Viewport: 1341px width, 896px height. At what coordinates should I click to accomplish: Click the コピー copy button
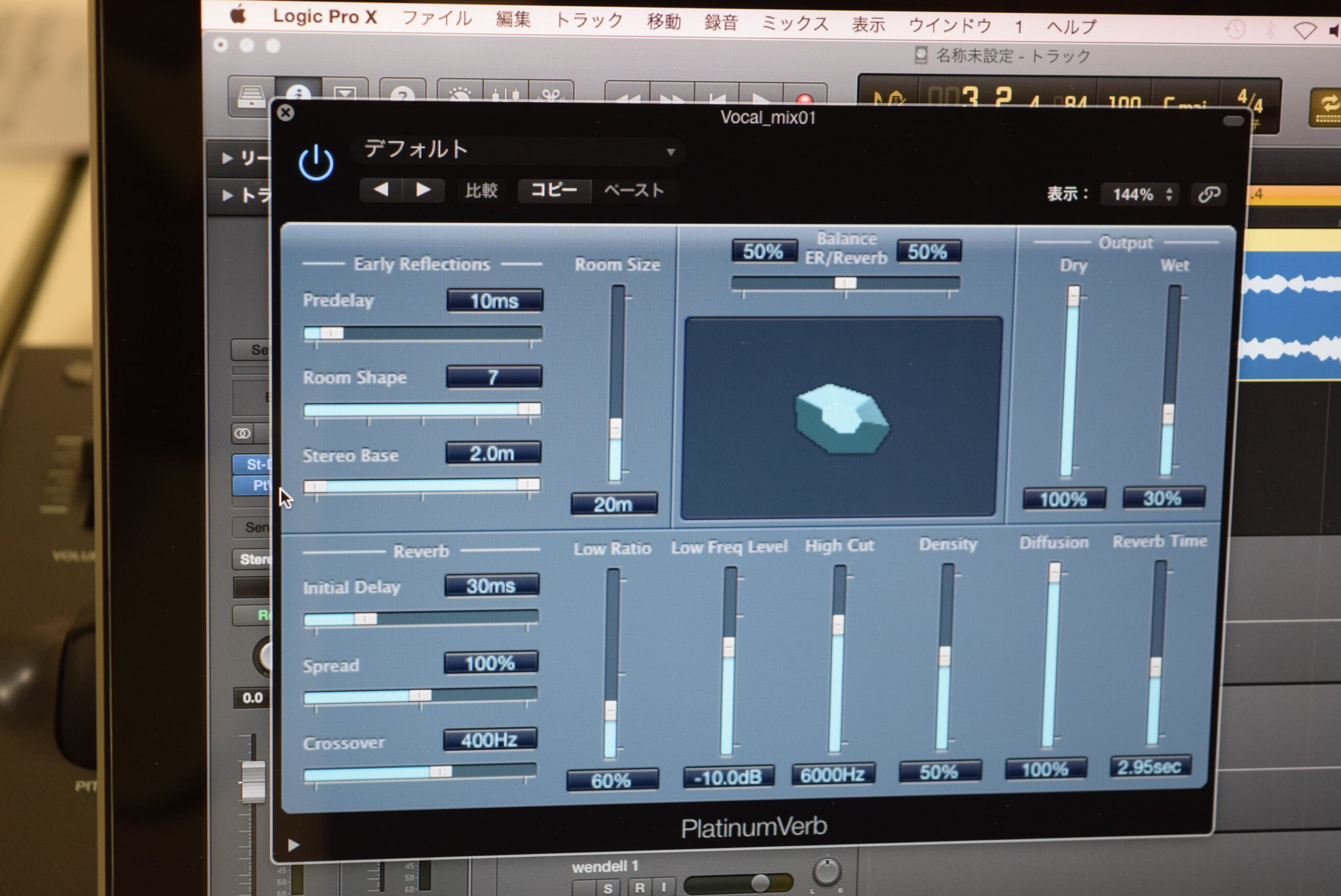pos(554,190)
